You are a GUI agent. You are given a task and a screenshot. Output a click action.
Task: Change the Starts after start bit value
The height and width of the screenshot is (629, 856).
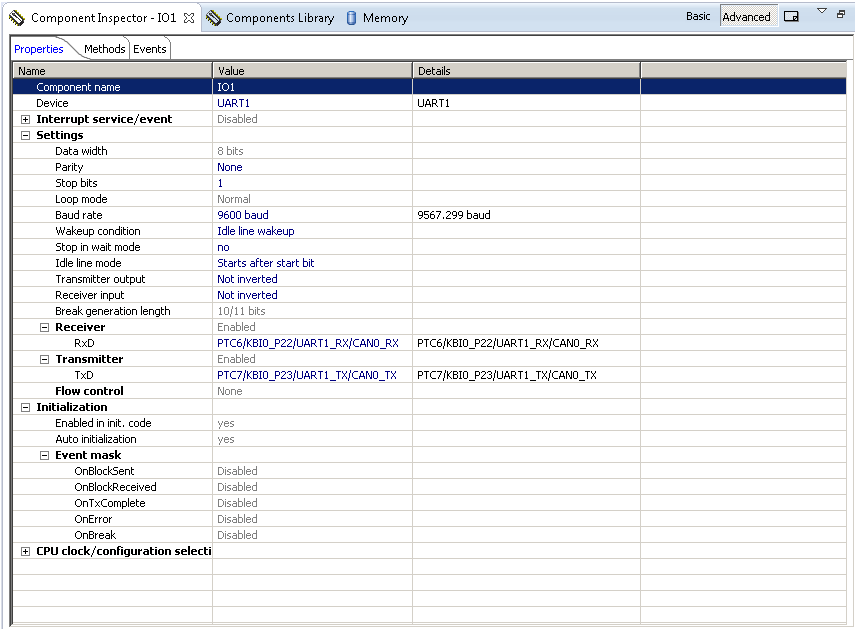tap(312, 263)
